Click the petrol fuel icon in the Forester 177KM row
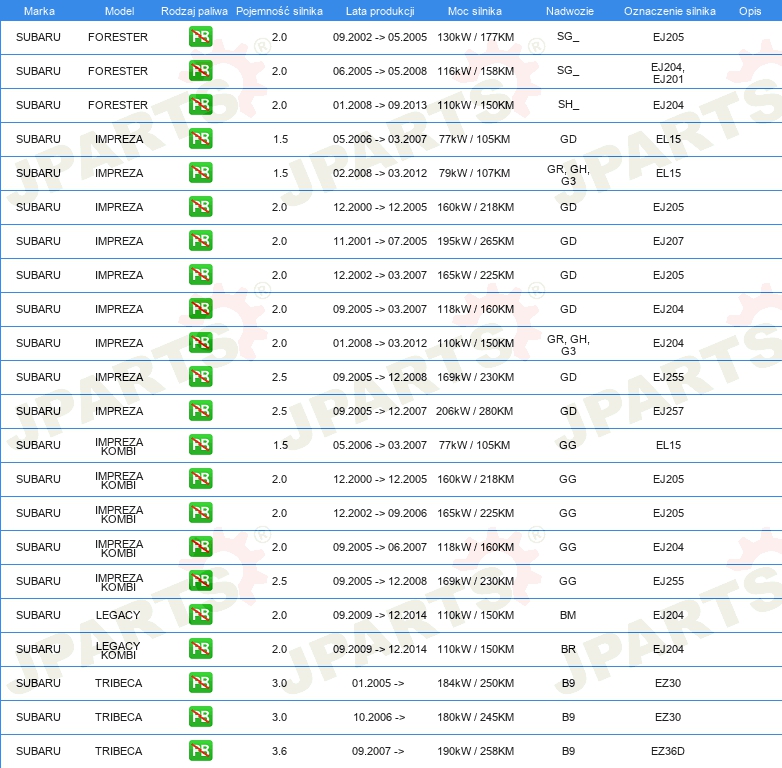782x768 pixels. pos(200,37)
